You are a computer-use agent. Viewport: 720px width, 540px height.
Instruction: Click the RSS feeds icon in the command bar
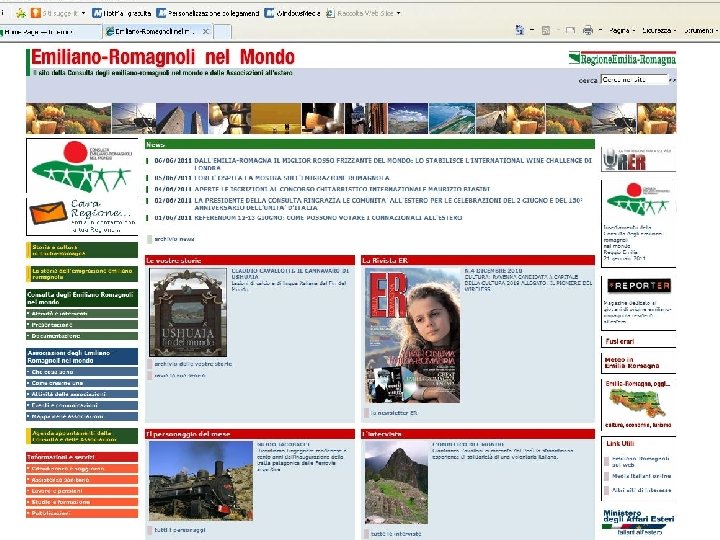click(546, 31)
